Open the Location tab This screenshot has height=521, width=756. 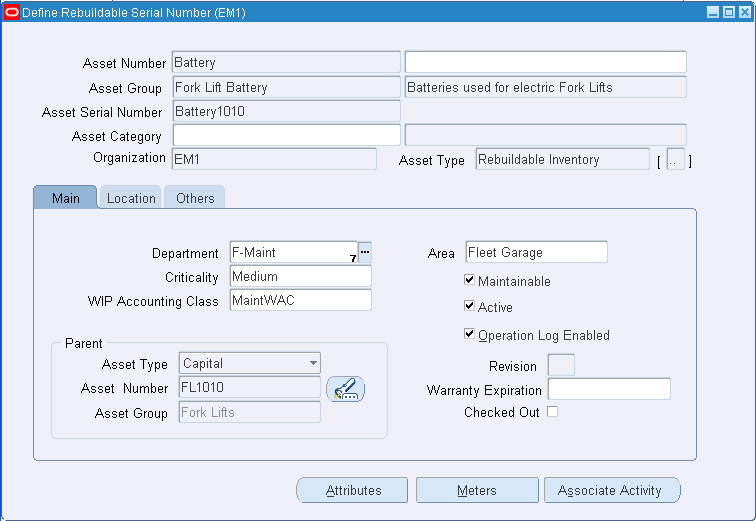(131, 198)
